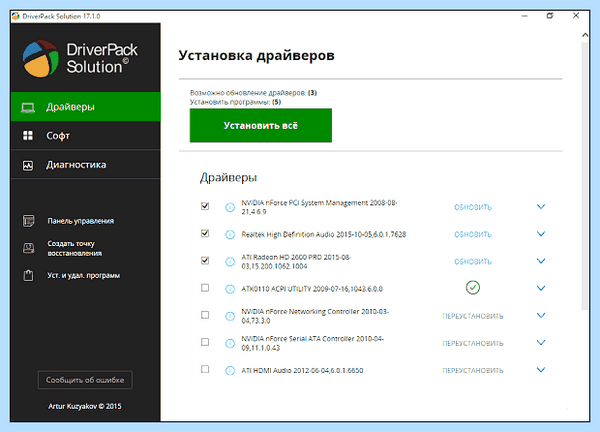Click info icon for ATI Radeon HD 2600 PRO
Screen dimensions: 600x432
pos(230,261)
